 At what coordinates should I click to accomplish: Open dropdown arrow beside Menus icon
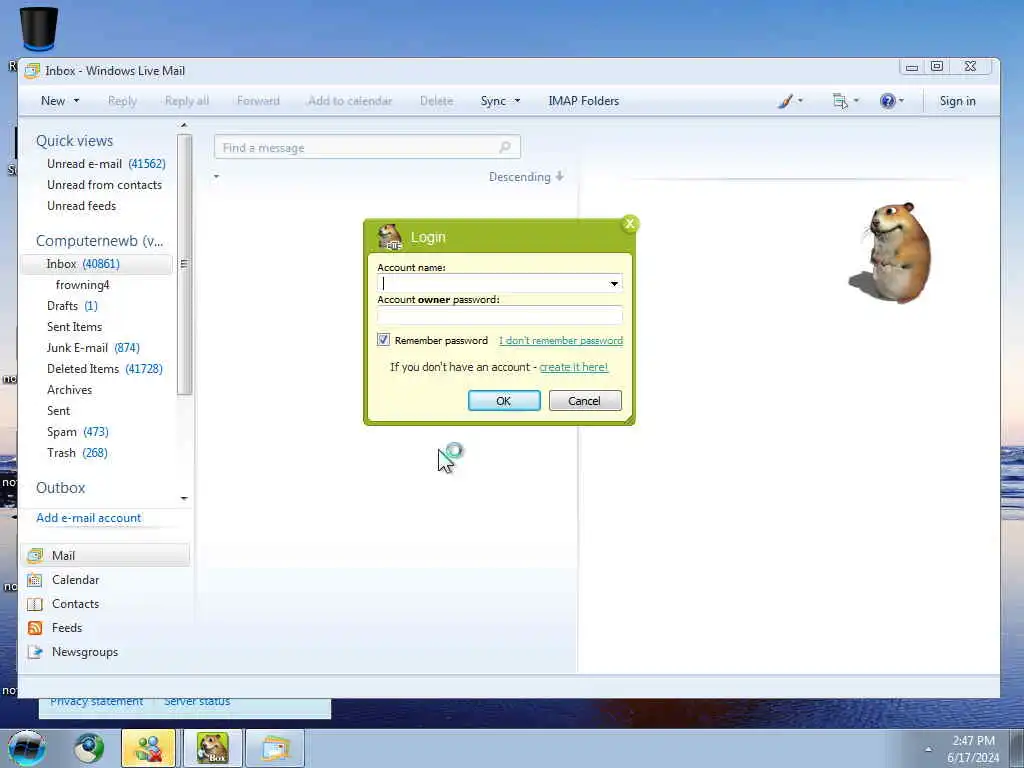point(856,101)
